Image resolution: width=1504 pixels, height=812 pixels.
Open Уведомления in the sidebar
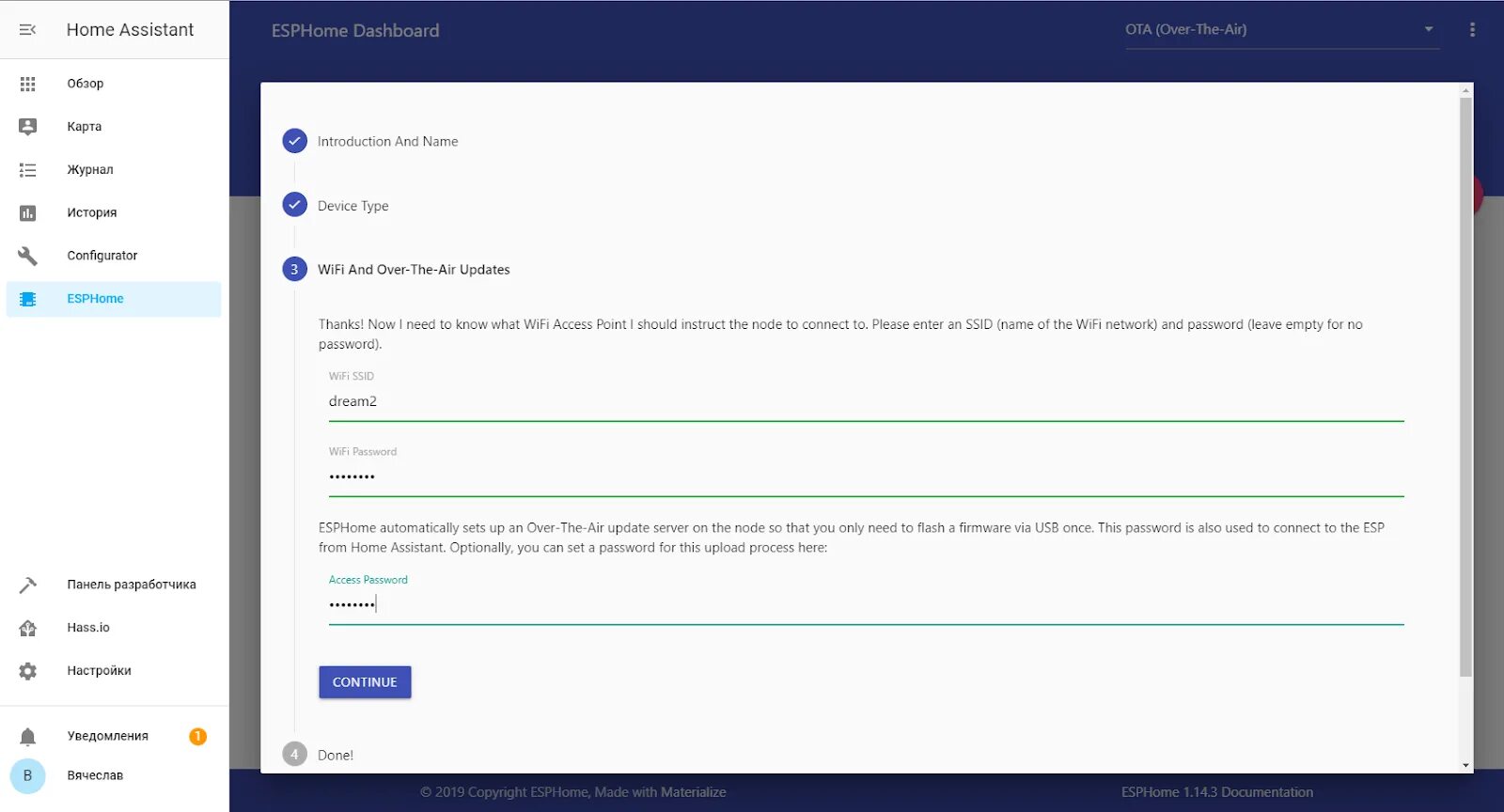(114, 736)
